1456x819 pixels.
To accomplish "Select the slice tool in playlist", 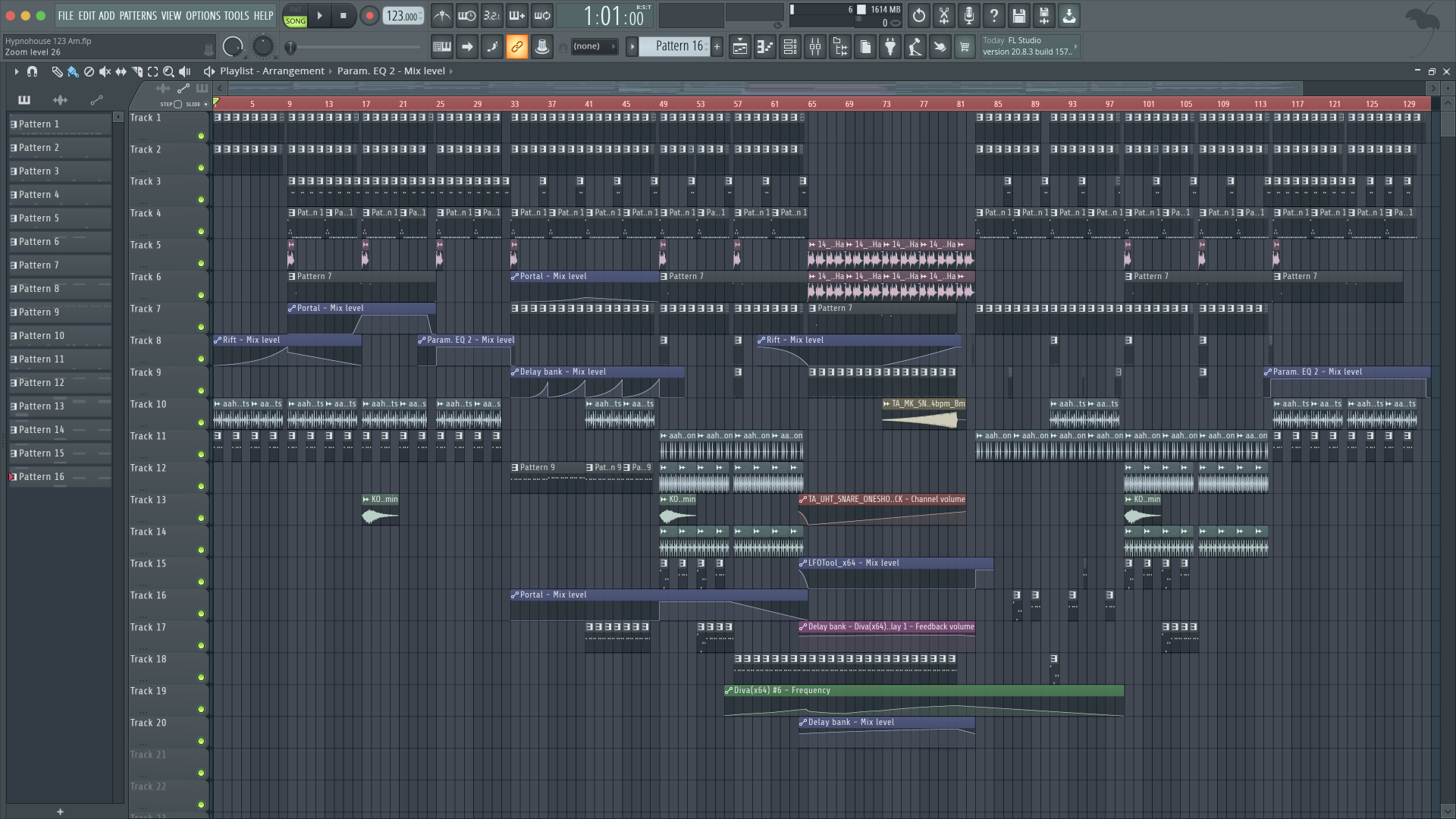I will [x=136, y=71].
